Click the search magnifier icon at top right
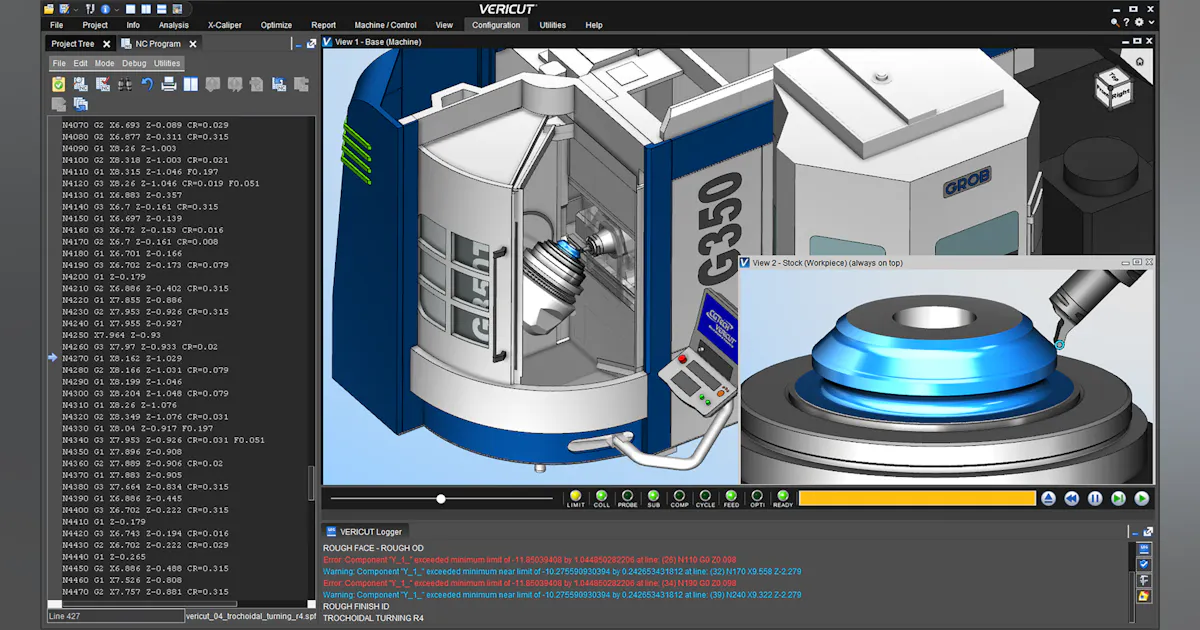 click(1115, 21)
